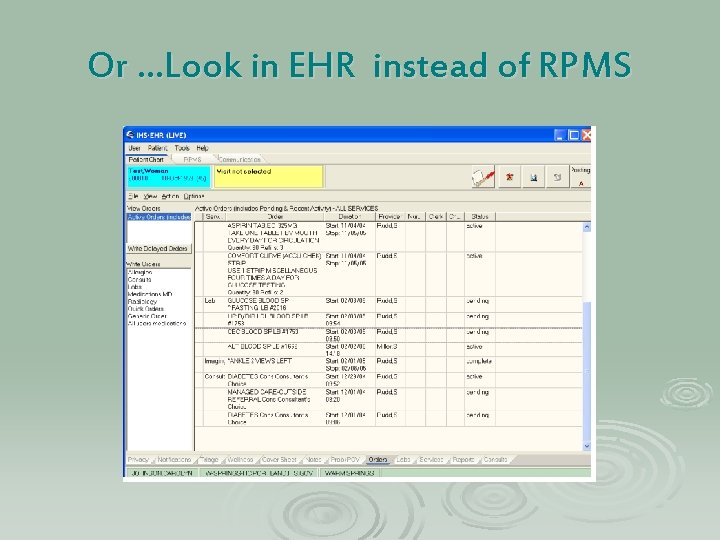This screenshot has width=720, height=540.
Task: Open the Prob/POV tab
Action: click(345, 459)
